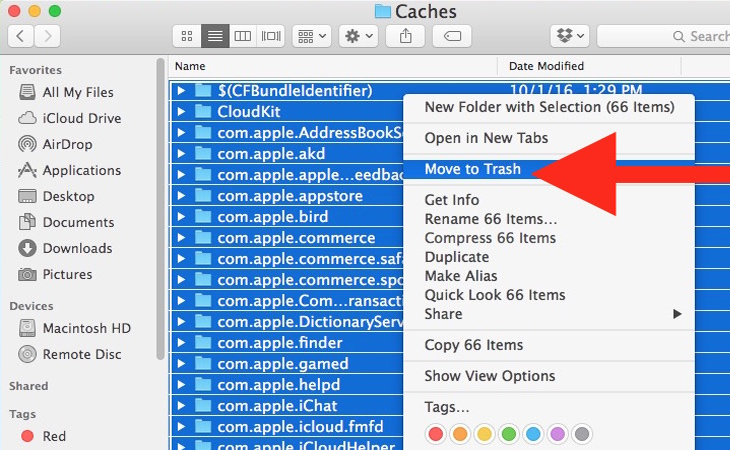Expand the com.apple.akd folder

[181, 154]
